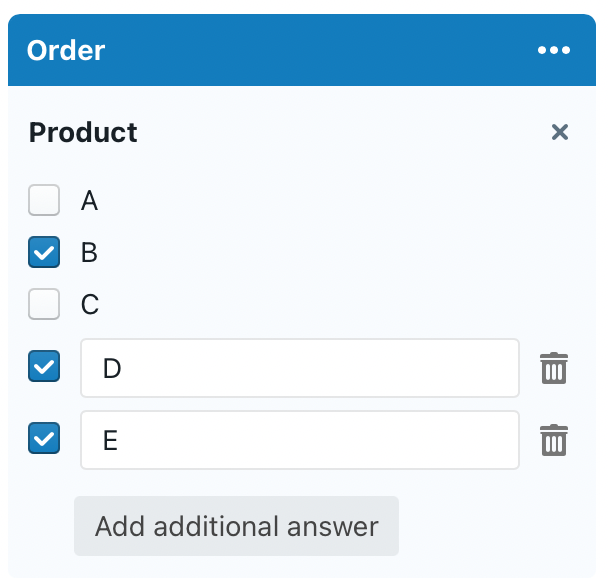Uncheck the checkbox for option B
Image resolution: width=608 pixels, height=578 pixels.
[x=44, y=253]
